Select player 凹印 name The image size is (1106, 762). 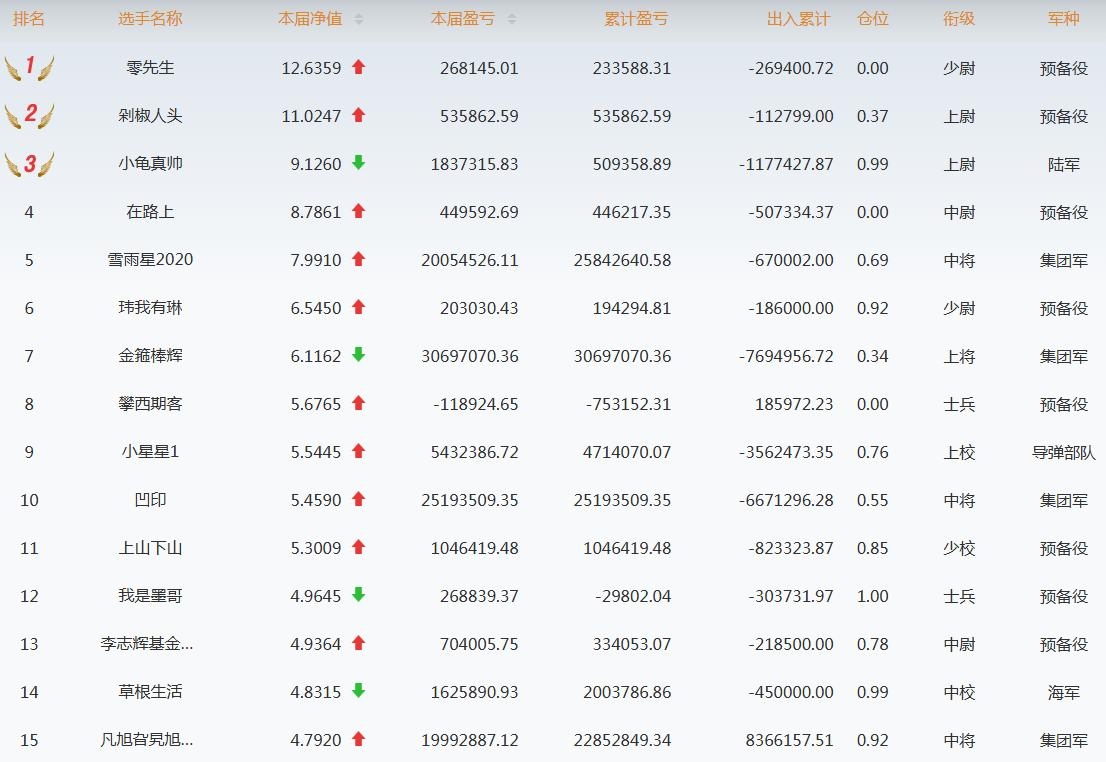coord(150,500)
